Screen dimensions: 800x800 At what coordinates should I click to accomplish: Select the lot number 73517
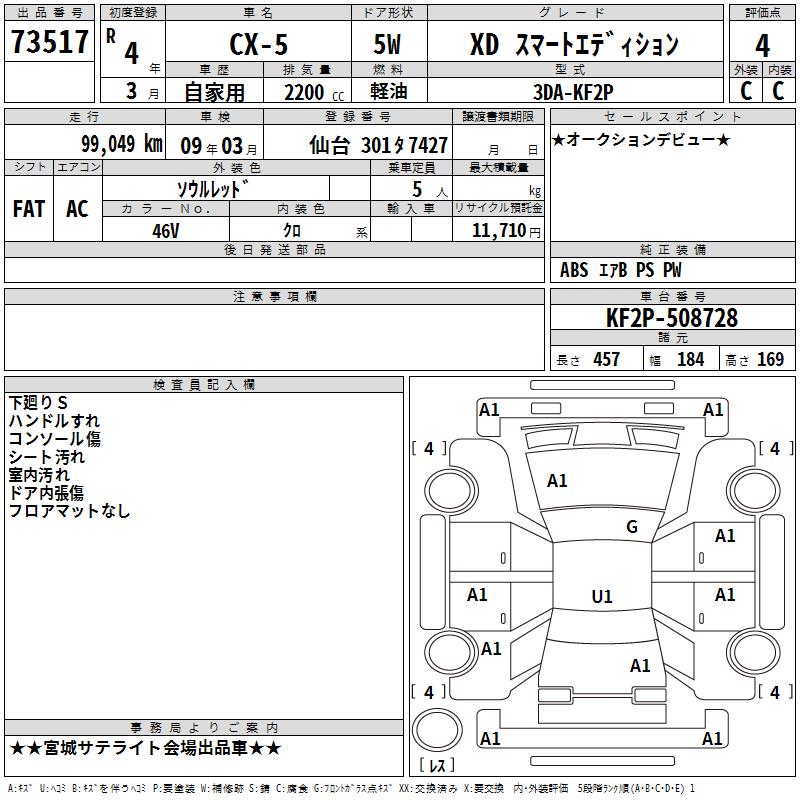coord(50,43)
